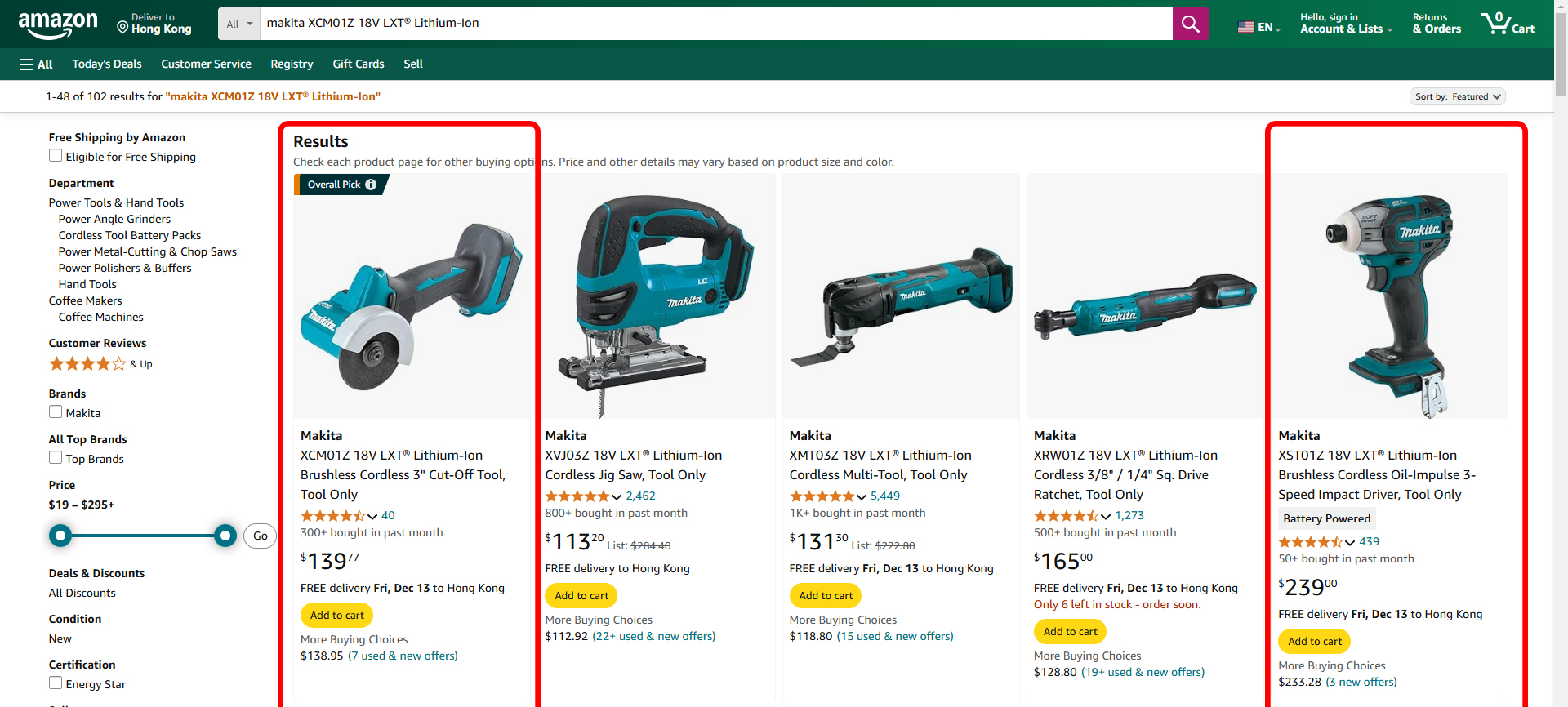Add XCM01Z Cut-Off Tool to cart

[x=337, y=616]
